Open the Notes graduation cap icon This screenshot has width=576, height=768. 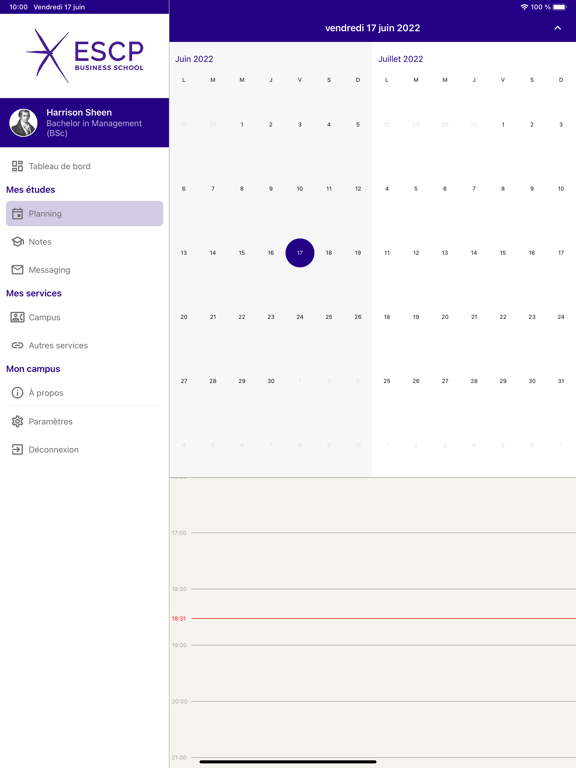17,241
